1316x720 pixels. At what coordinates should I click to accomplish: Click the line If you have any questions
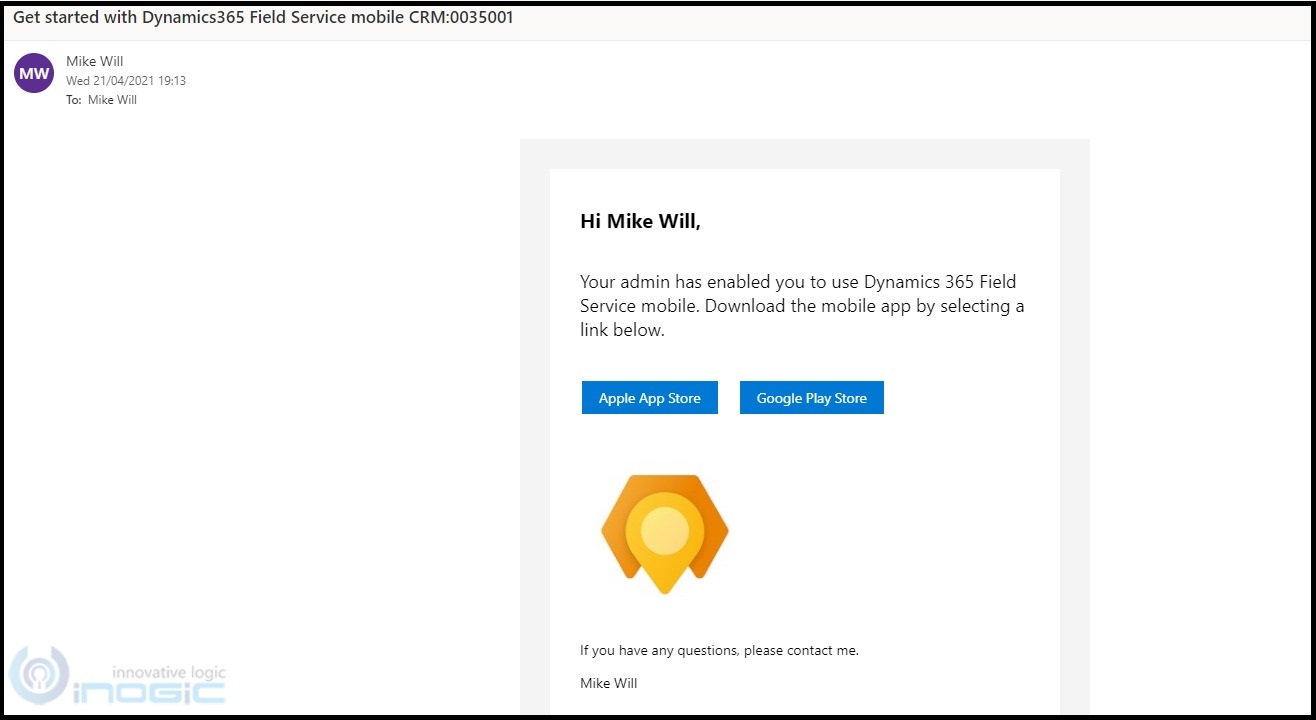(x=720, y=651)
